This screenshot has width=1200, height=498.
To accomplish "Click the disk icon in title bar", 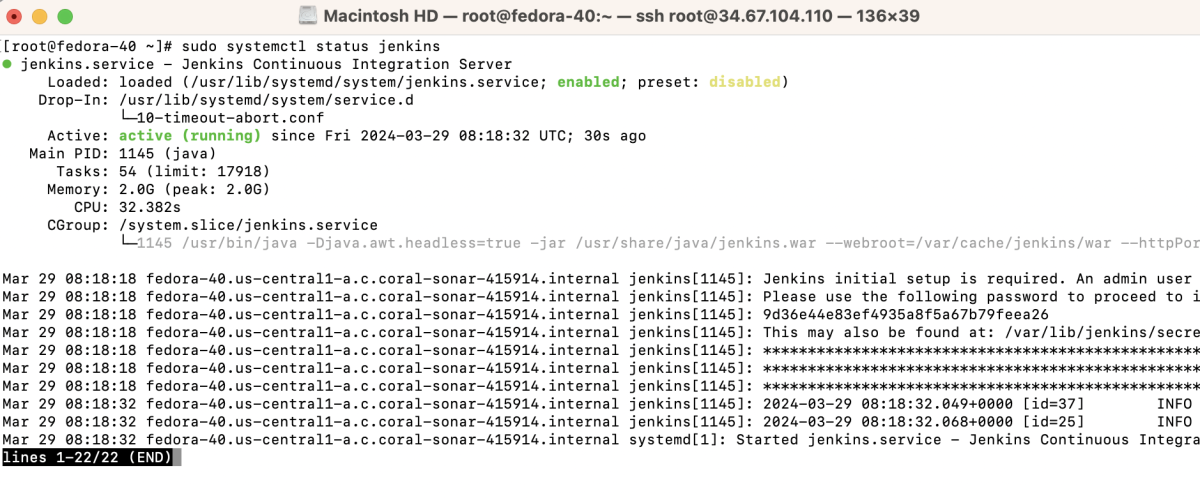I will coord(307,17).
